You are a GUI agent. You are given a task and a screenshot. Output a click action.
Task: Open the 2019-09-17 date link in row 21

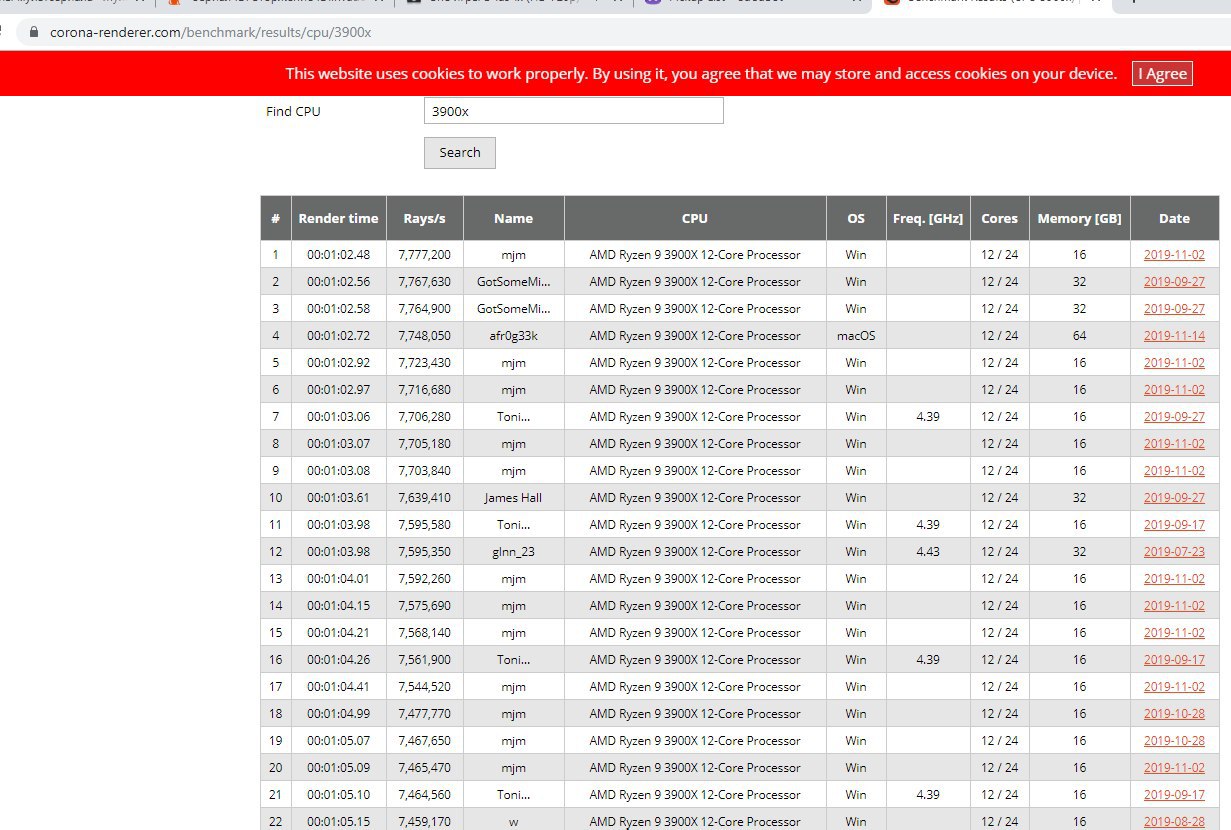[1174, 795]
